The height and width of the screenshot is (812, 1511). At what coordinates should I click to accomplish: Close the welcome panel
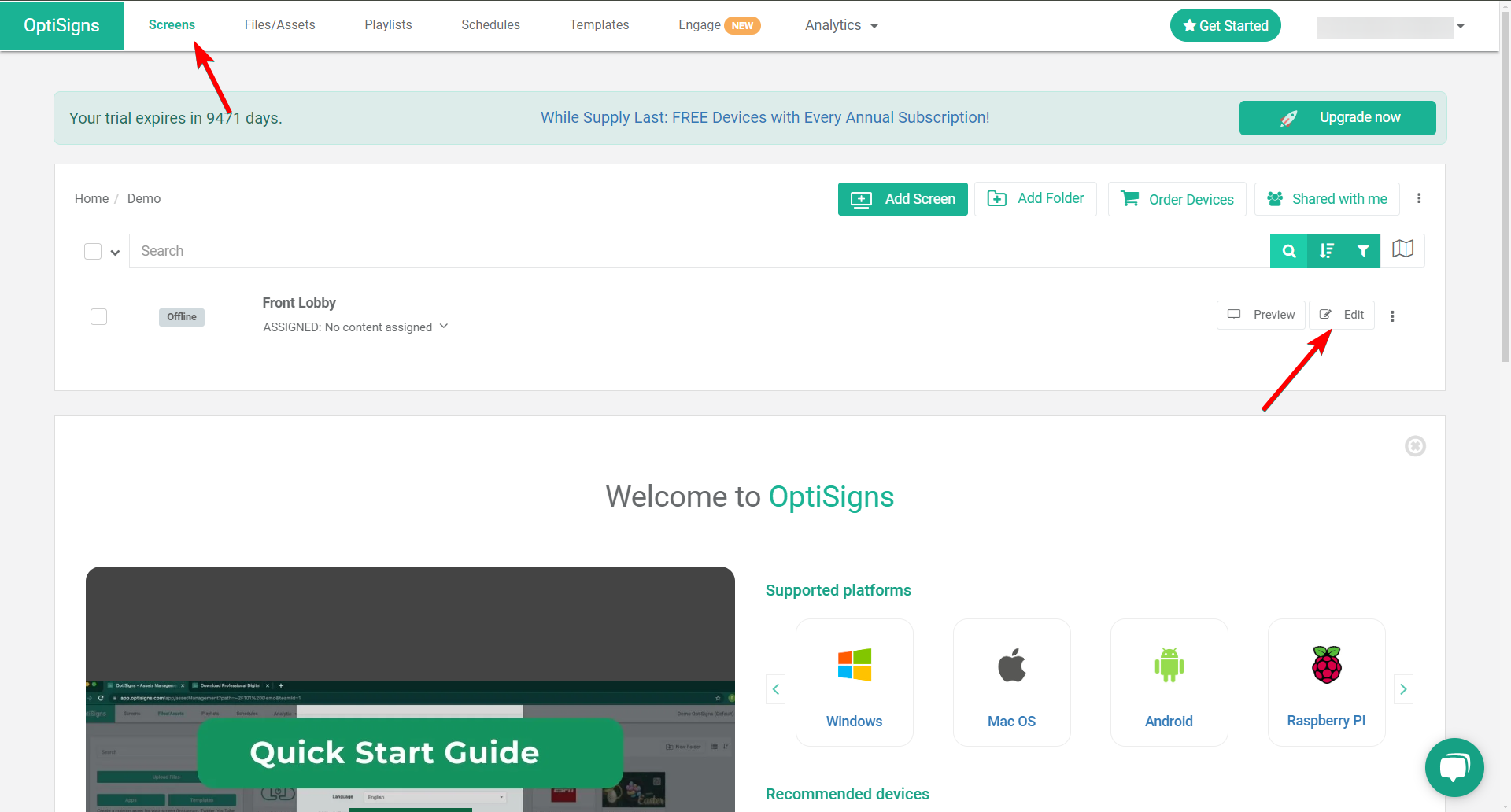[x=1415, y=446]
